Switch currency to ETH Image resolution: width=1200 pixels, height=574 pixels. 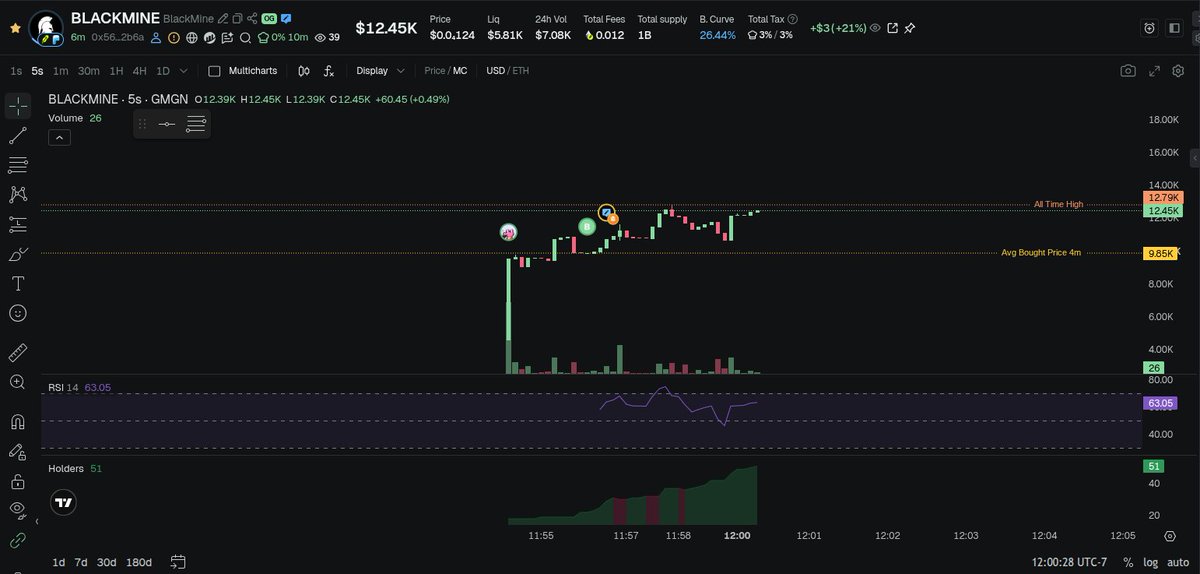coord(520,71)
